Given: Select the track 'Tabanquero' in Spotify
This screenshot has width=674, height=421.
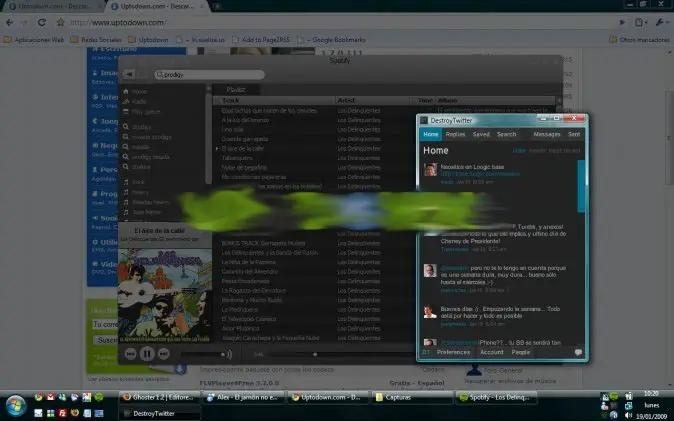Looking at the screenshot, I should 237,158.
